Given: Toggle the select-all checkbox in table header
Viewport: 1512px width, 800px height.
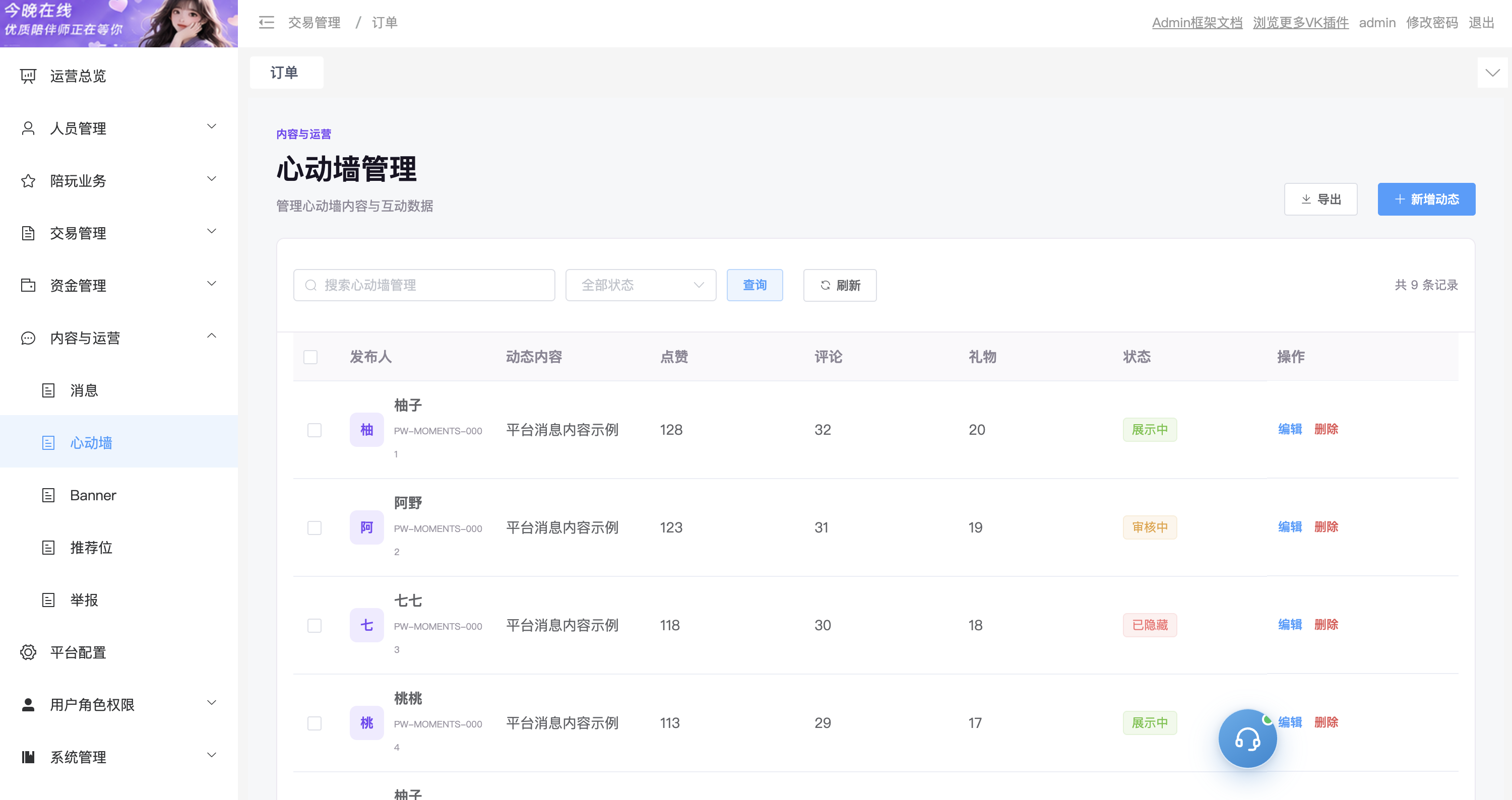Looking at the screenshot, I should [310, 357].
